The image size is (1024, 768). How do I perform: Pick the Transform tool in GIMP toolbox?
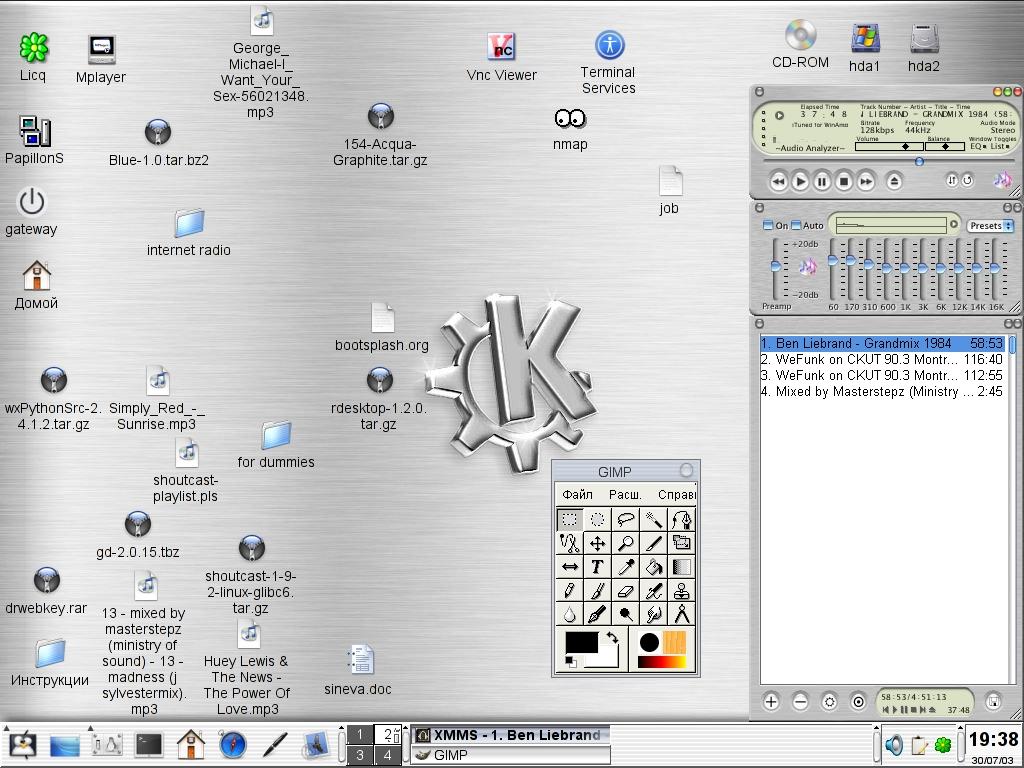pyautogui.click(x=682, y=543)
